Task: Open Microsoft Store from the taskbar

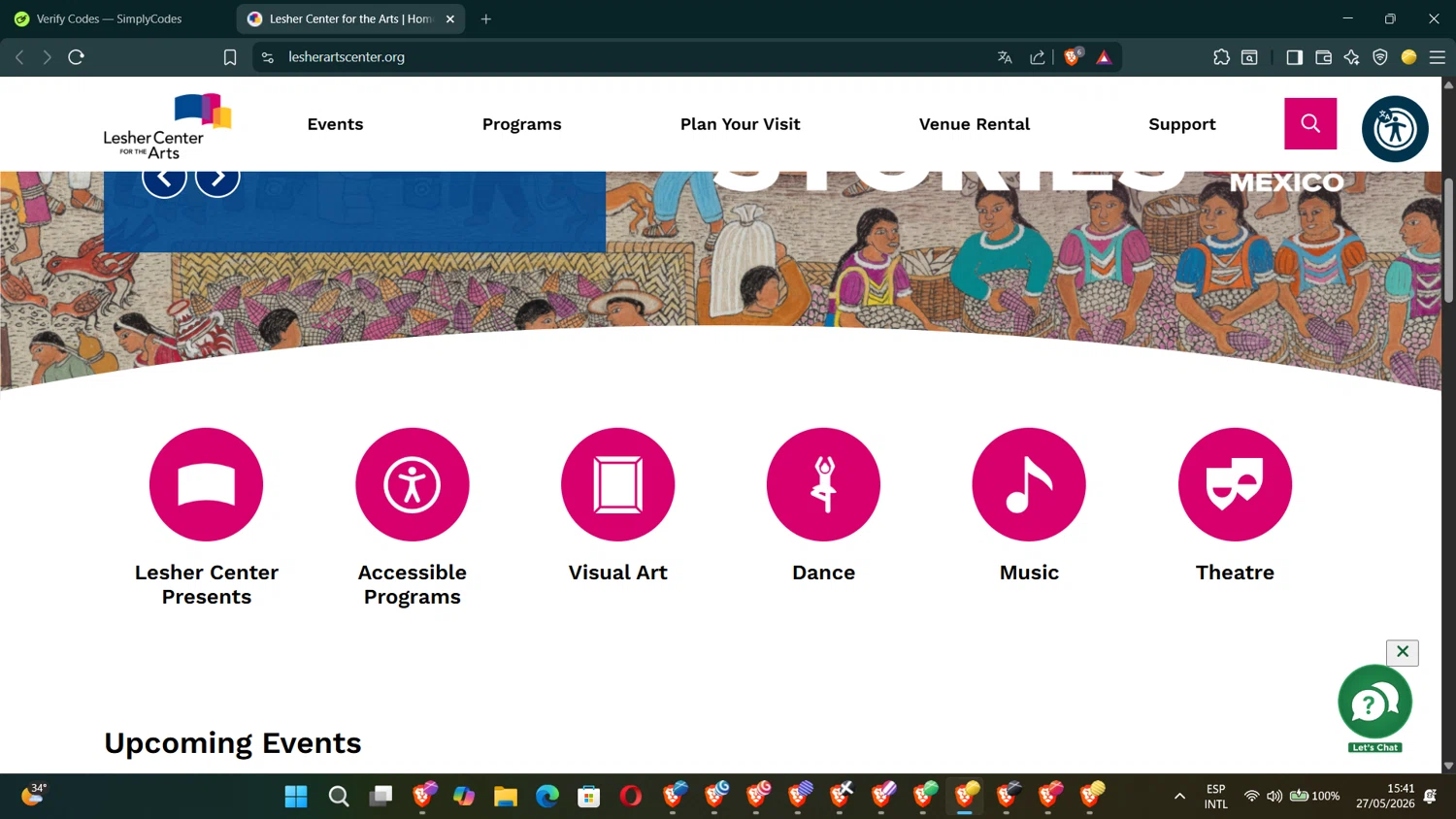Action: [x=589, y=797]
